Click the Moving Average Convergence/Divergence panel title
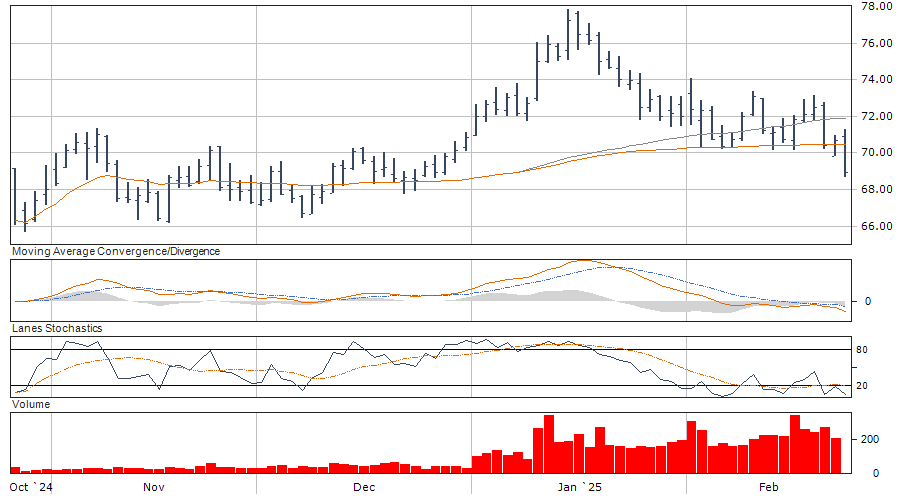The image size is (900, 500). (x=115, y=252)
